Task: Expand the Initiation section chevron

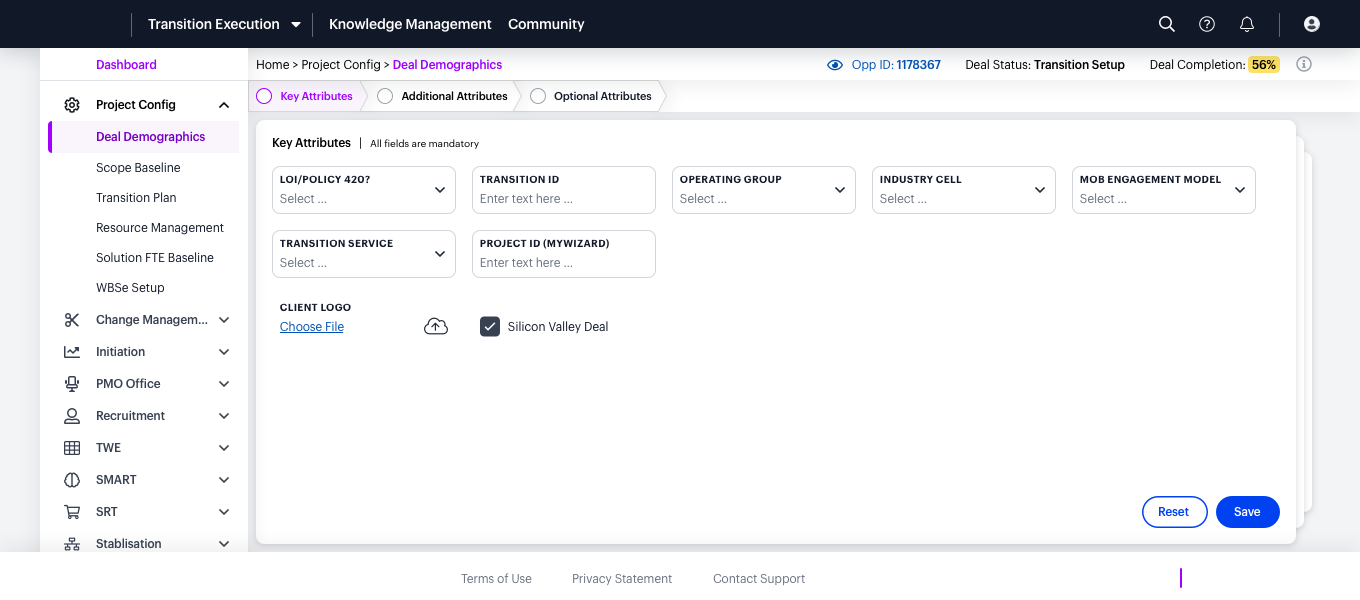Action: (x=224, y=352)
